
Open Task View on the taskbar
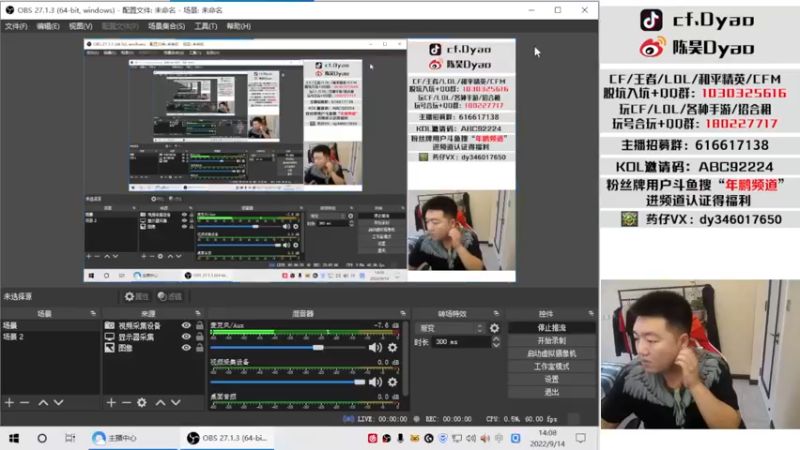[70, 438]
